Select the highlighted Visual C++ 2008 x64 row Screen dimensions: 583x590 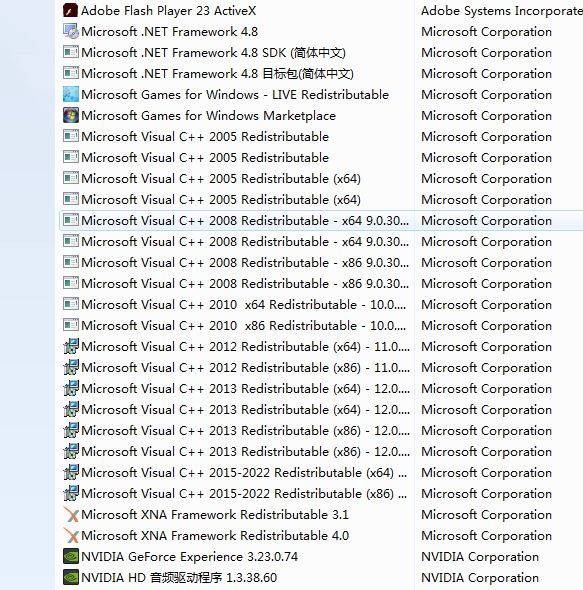click(x=321, y=220)
